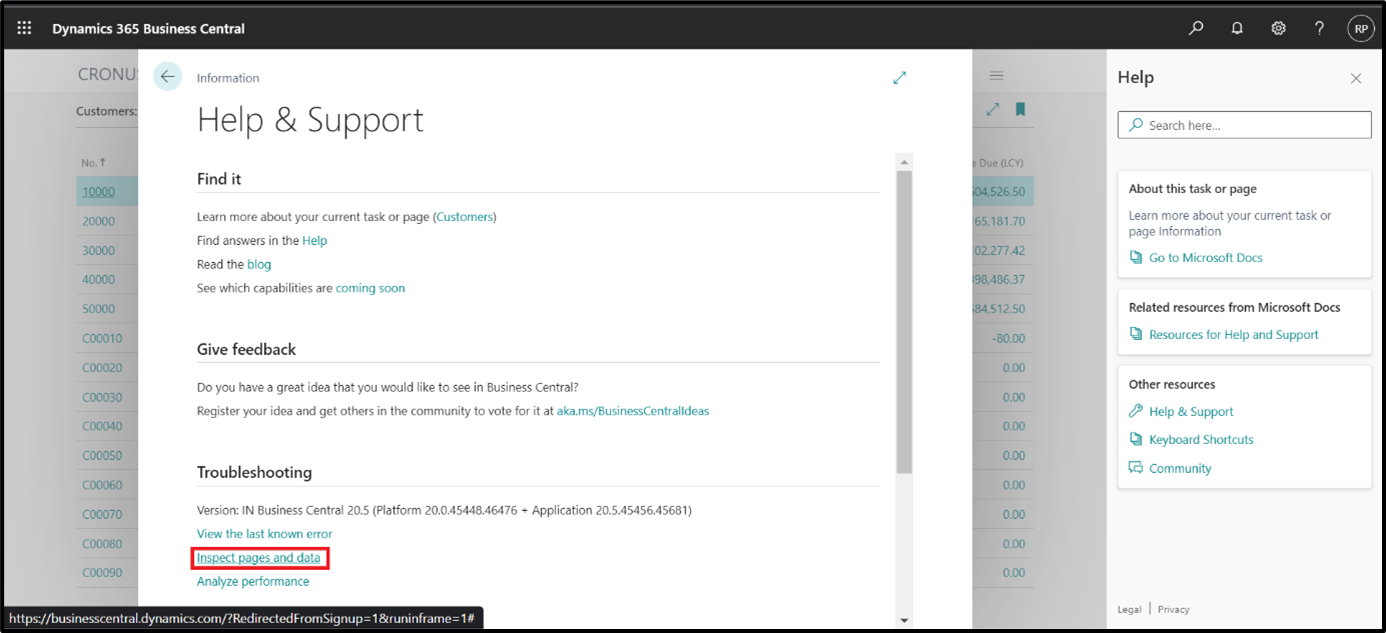The height and width of the screenshot is (633, 1386).
Task: Select customer row C00080
Action: (x=102, y=544)
